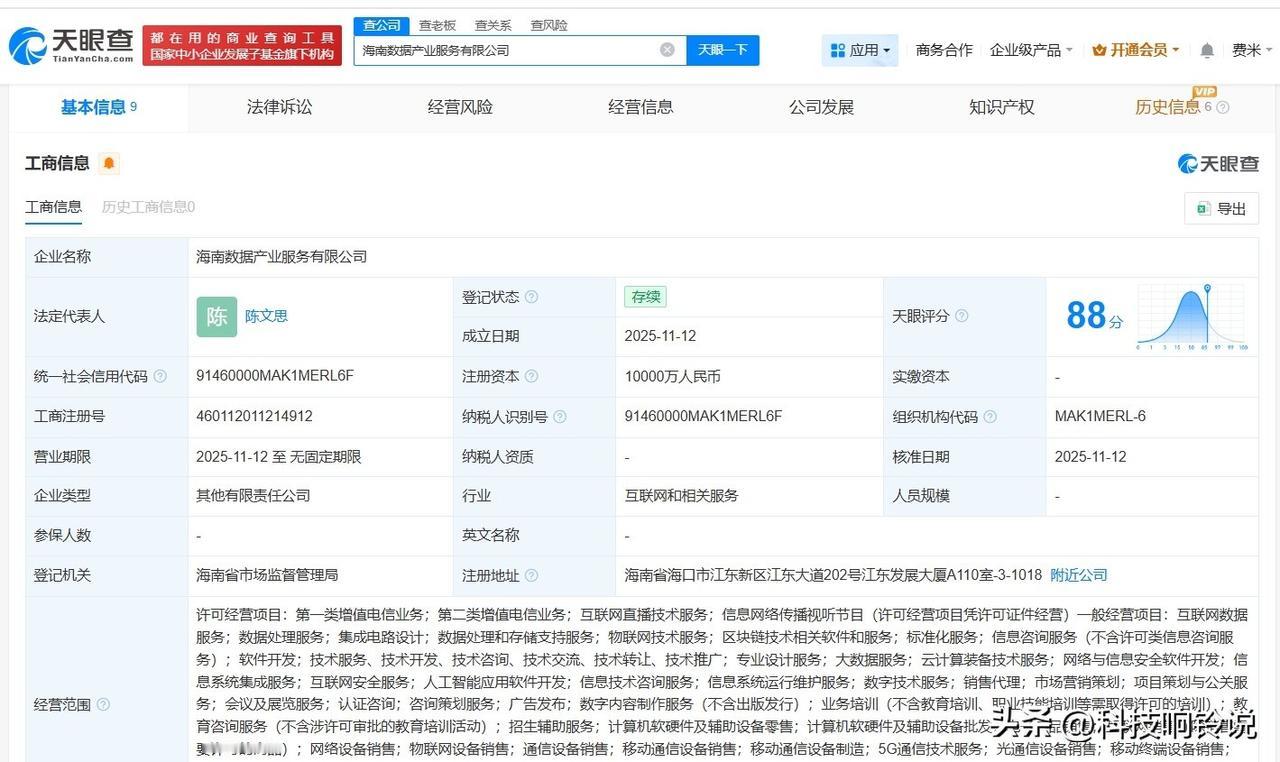Click the question mark beside 天眼评分
Viewport: 1280px width, 762px height.
click(x=961, y=316)
